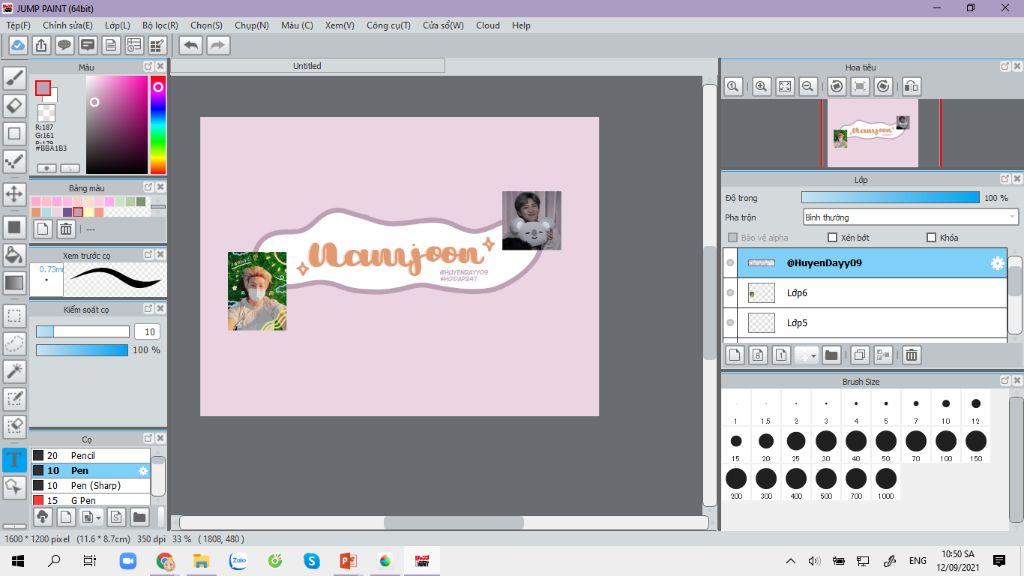This screenshot has width=1024, height=576.
Task: Choose the Pencil brush from brush list
Action: tap(82, 455)
